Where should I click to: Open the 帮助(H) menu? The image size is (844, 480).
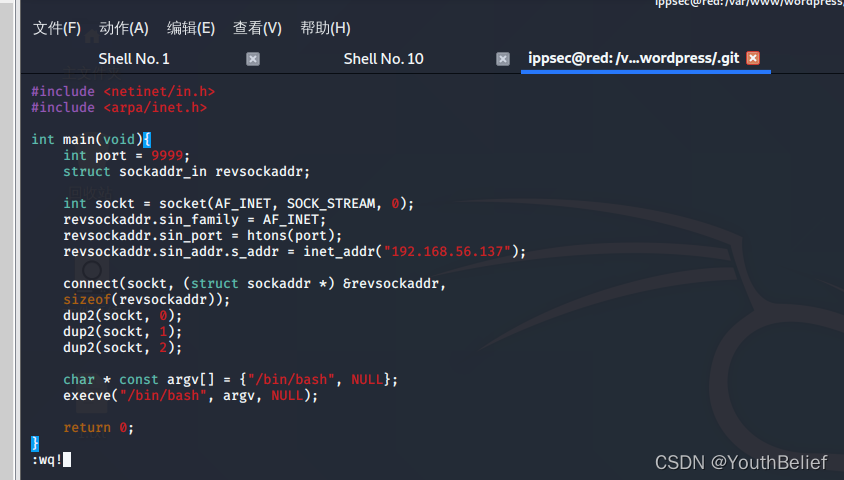click(325, 28)
